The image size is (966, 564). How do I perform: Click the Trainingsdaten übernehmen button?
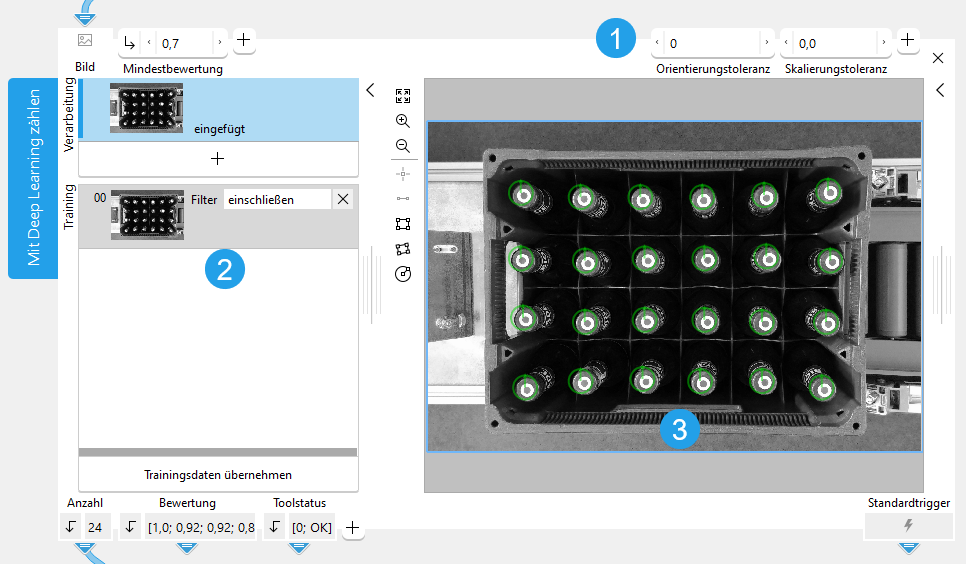(218, 474)
